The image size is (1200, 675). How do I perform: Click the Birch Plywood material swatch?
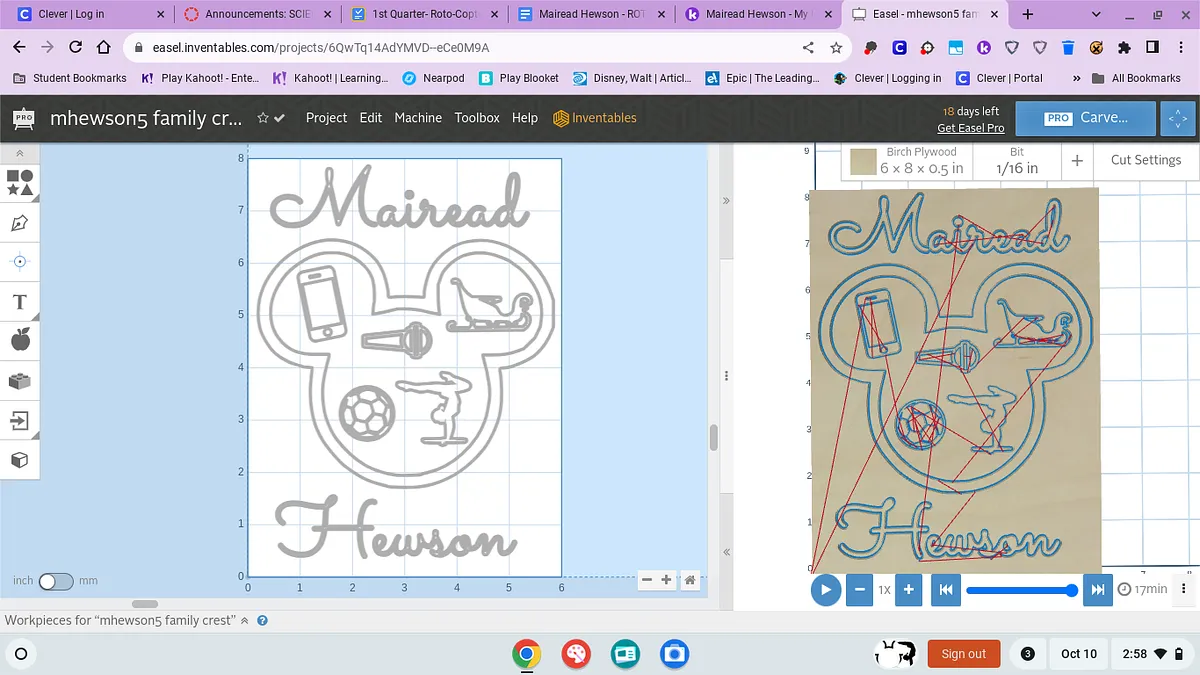click(x=863, y=161)
